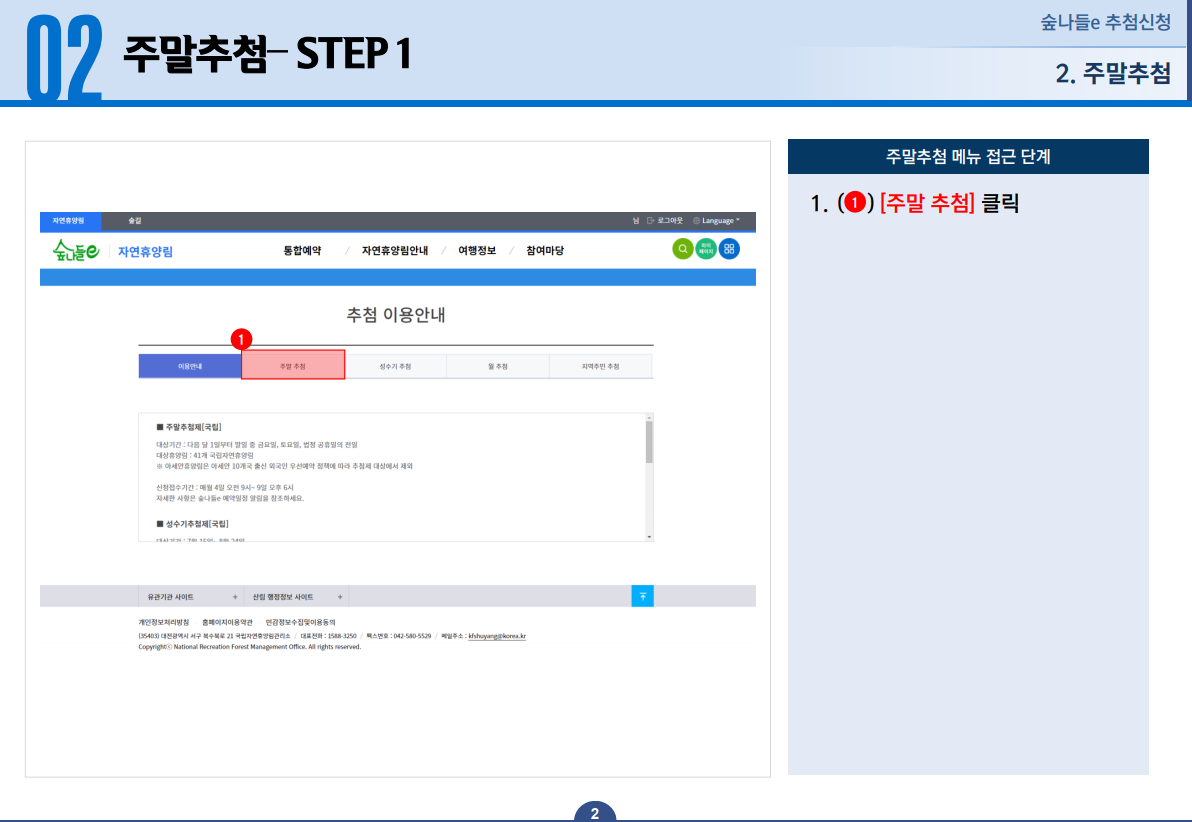Expand 산림 행정정보 사이트 plus menu
The image size is (1192, 822).
(340, 597)
